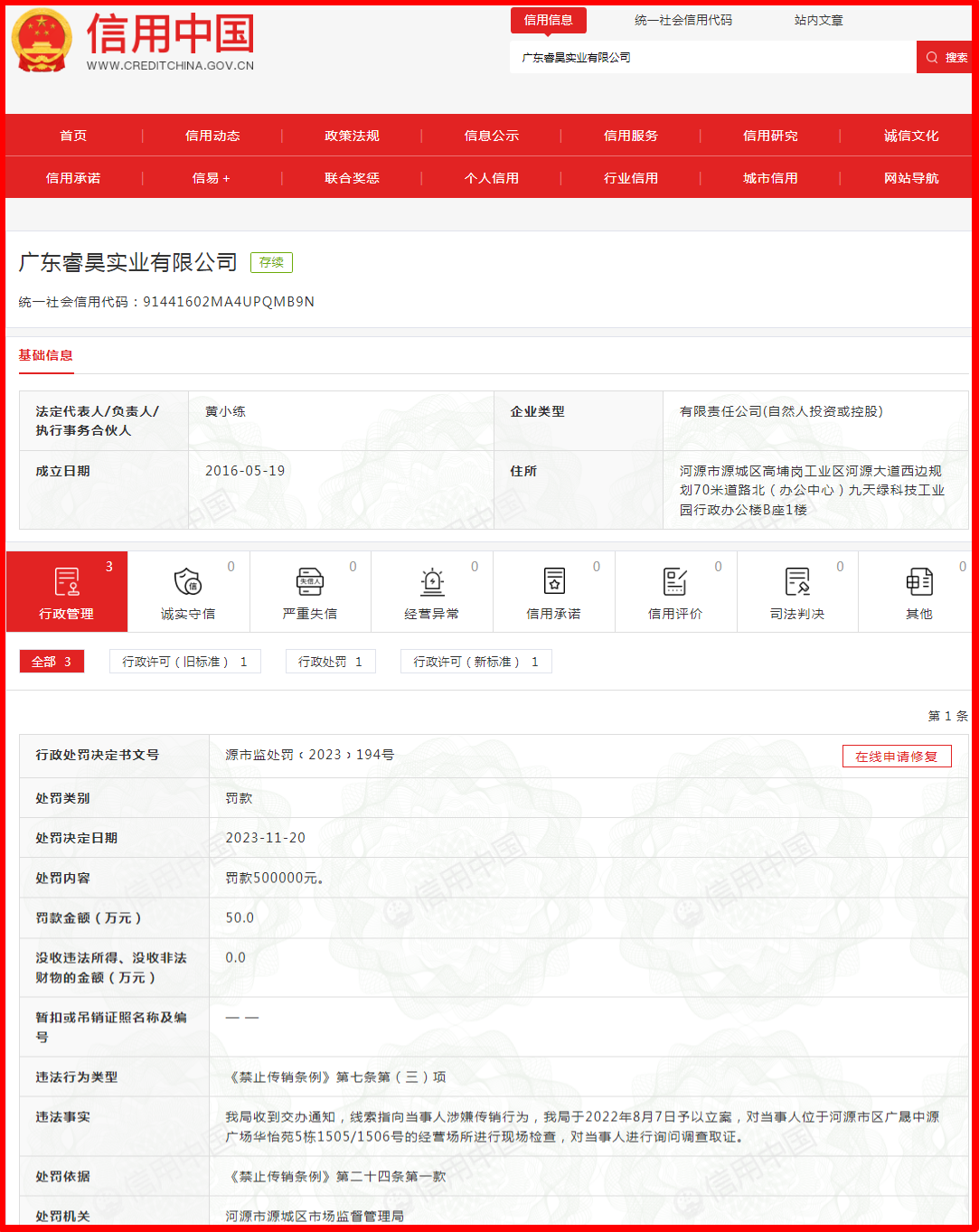Viewport: 979px width, 1232px height.
Task: Open the 信用承诺 navigation menu item
Action: point(73,178)
